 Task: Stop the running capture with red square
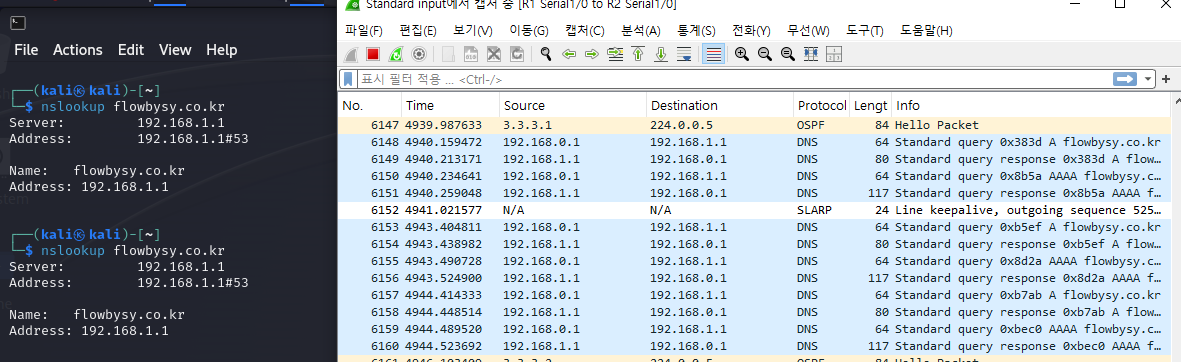coord(373,54)
